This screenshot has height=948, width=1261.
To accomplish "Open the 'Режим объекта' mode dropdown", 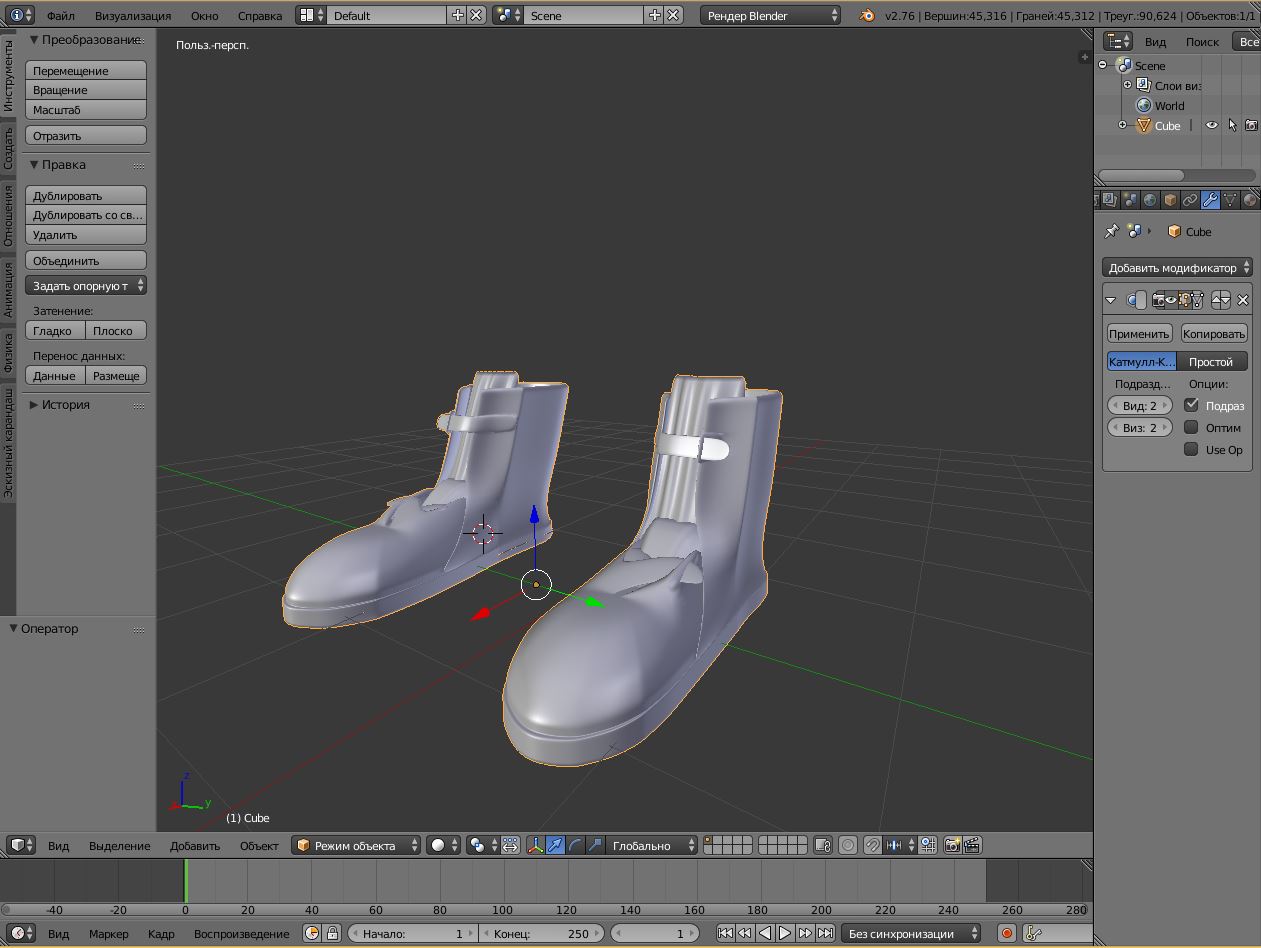I will [x=357, y=845].
